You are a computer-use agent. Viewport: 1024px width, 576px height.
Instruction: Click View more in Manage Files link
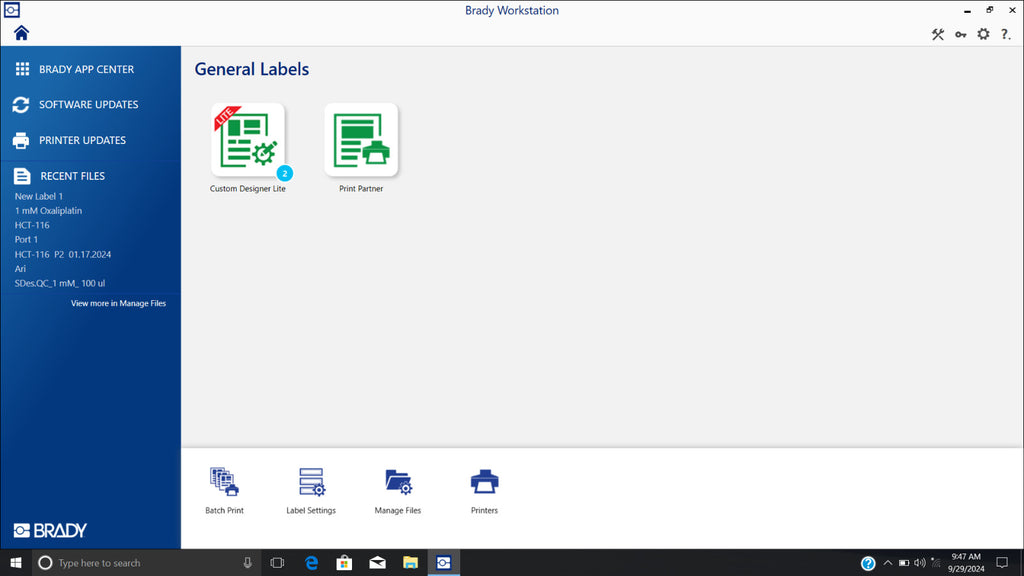[118, 303]
